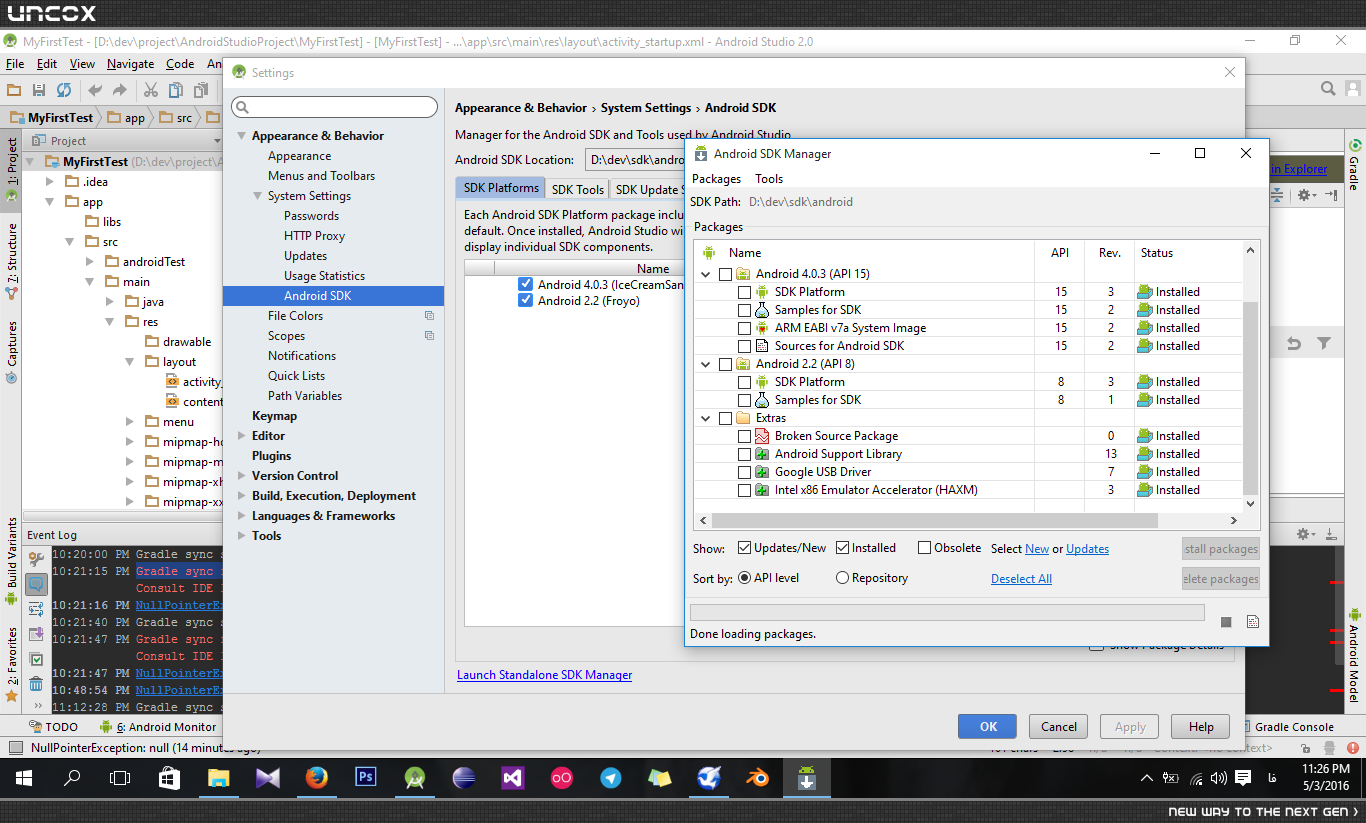Image resolution: width=1366 pixels, height=823 pixels.
Task: Click the Undo arrow in main toolbar
Action: click(95, 90)
